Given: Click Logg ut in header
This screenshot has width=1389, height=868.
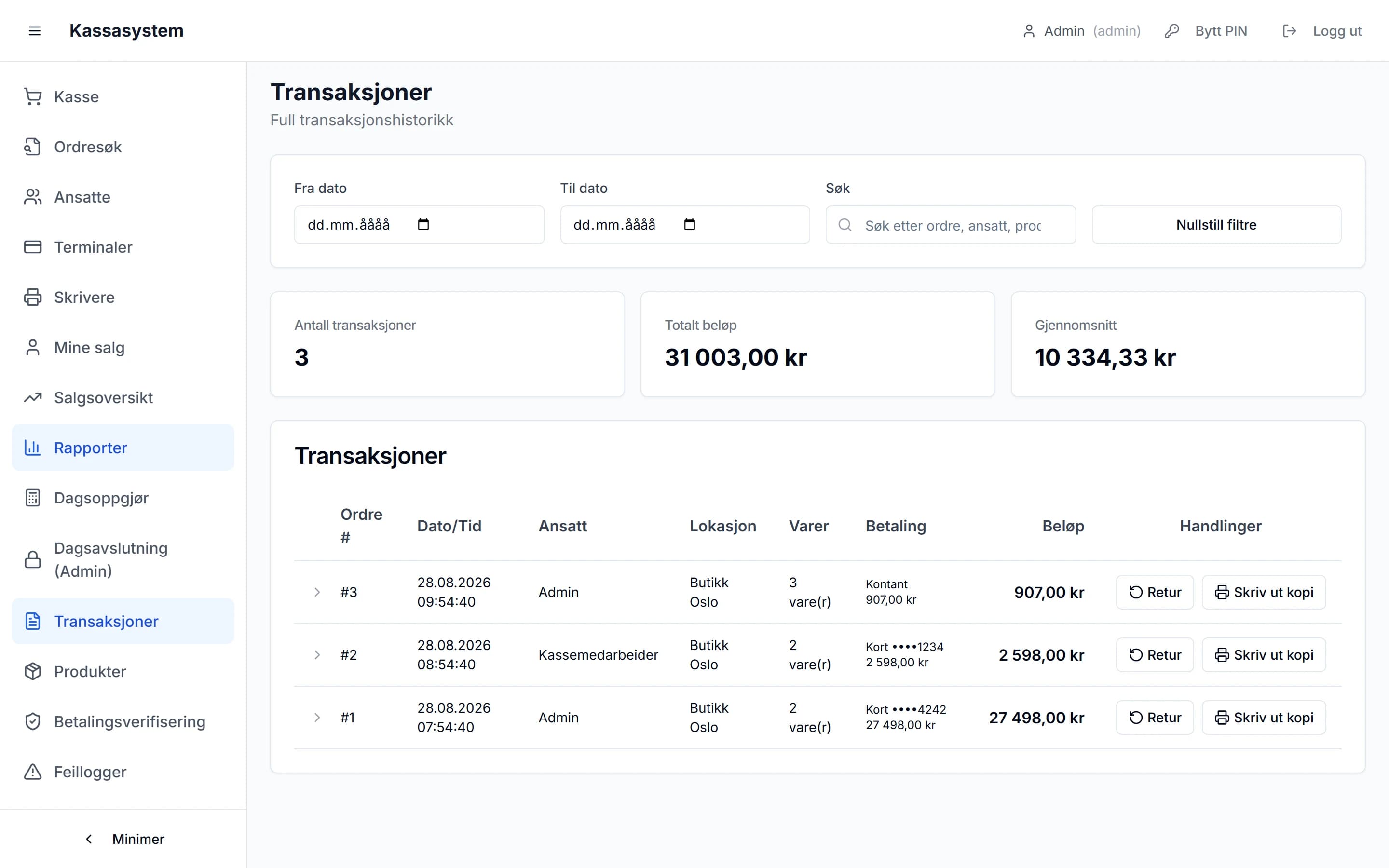Looking at the screenshot, I should [1322, 31].
